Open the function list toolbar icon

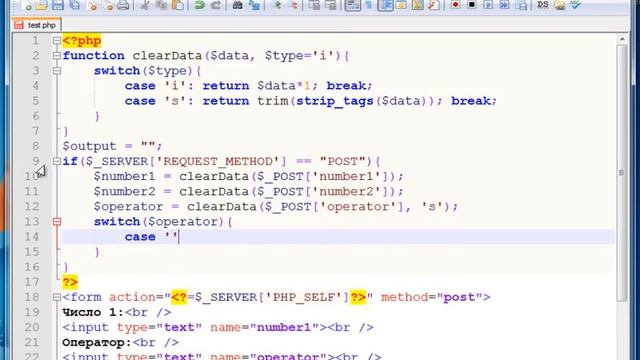434,5
